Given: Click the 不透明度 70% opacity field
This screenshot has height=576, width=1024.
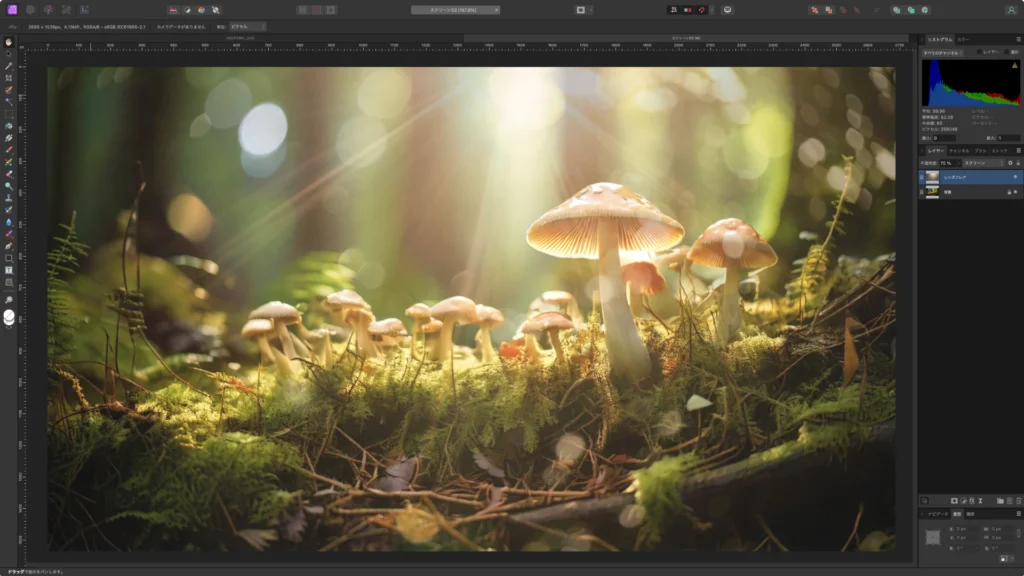Looking at the screenshot, I should tap(946, 162).
